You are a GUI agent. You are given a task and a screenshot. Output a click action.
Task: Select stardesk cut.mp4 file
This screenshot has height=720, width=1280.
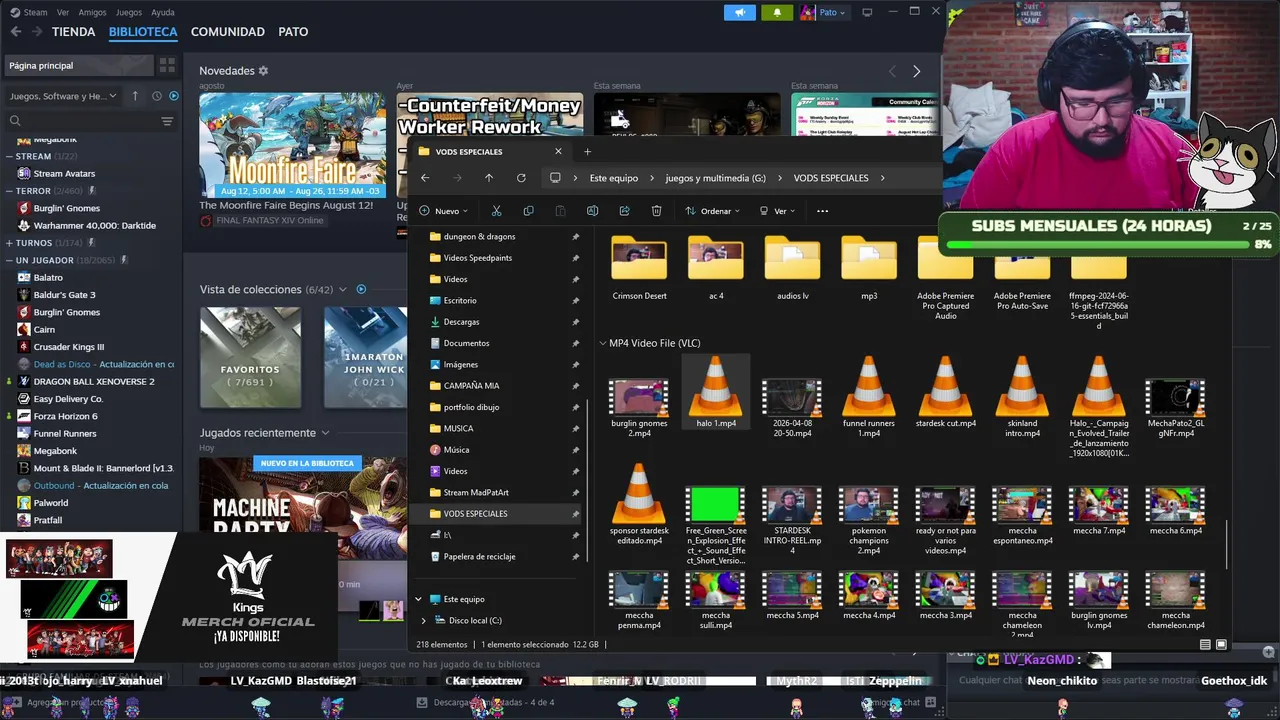[x=945, y=392]
